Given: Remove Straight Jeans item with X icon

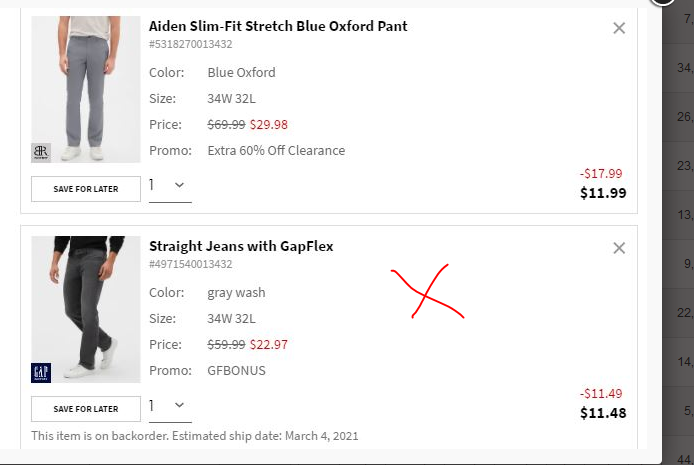Looking at the screenshot, I should point(619,248).
